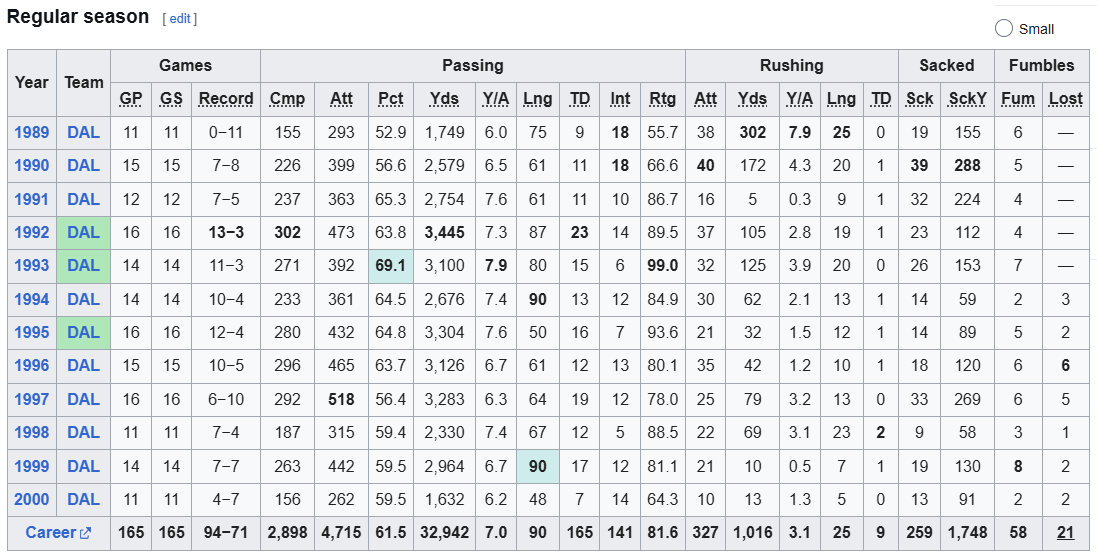Click the Cmp column header
1097x552 pixels.
287,99
